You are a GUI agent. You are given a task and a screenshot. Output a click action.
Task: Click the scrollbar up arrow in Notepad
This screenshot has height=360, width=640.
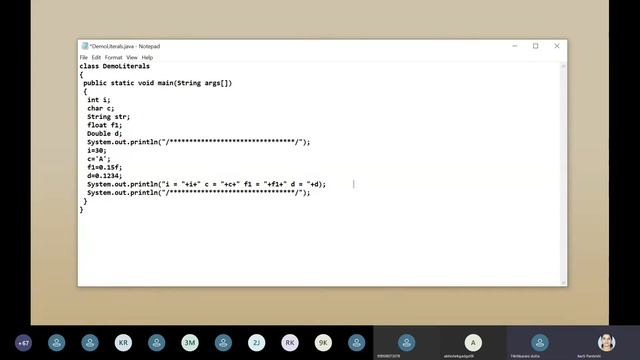coord(563,66)
